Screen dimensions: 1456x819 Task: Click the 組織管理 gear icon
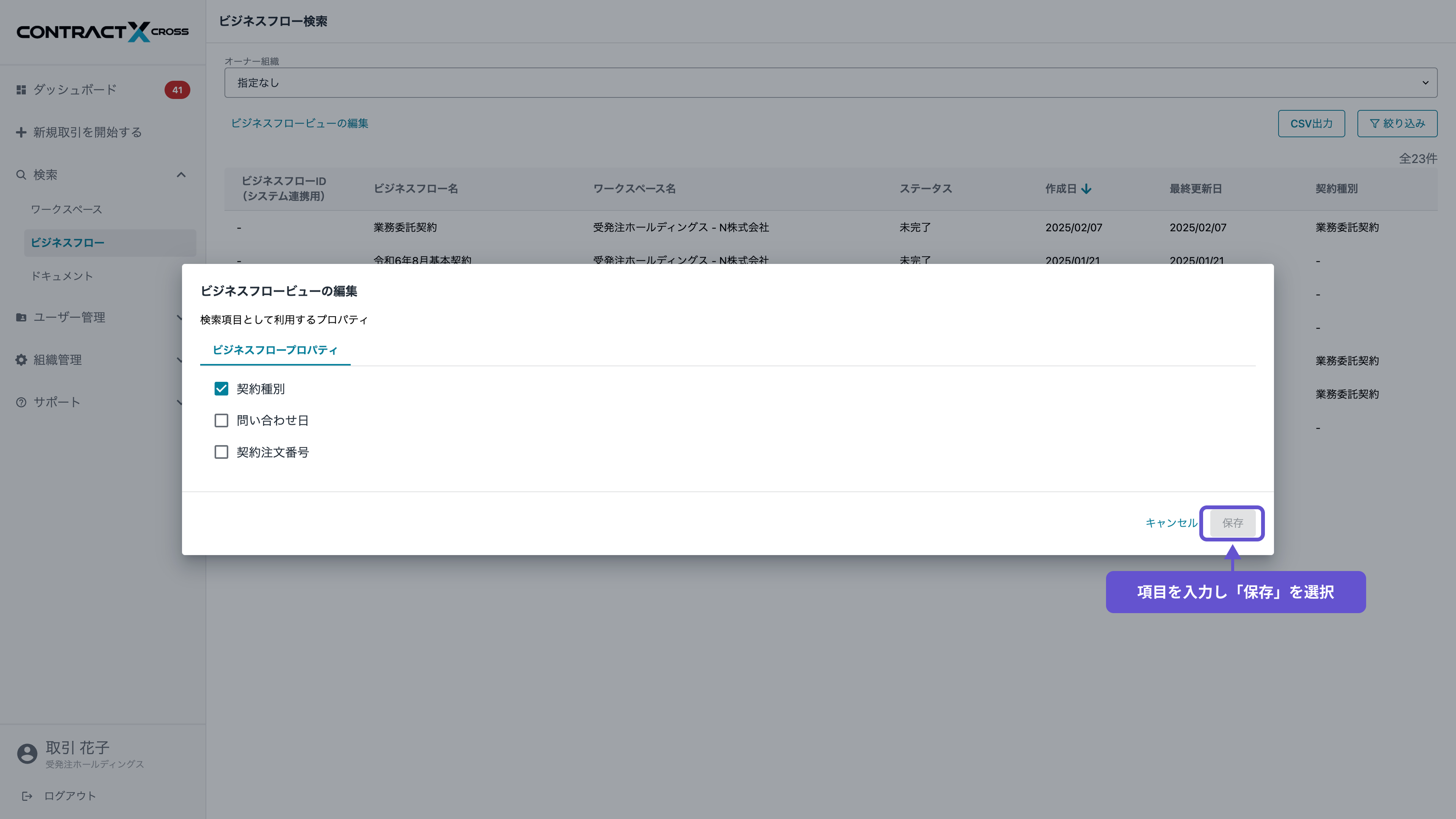click(21, 360)
